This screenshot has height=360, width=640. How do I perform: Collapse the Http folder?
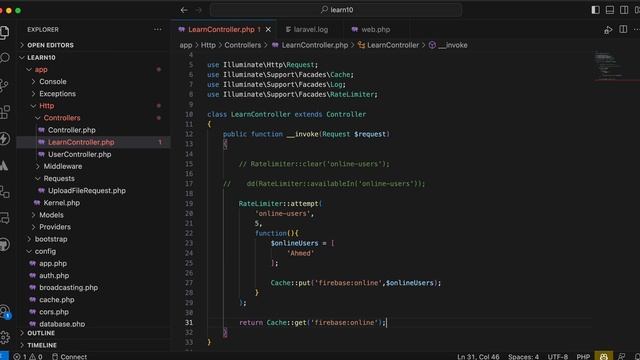[46, 106]
